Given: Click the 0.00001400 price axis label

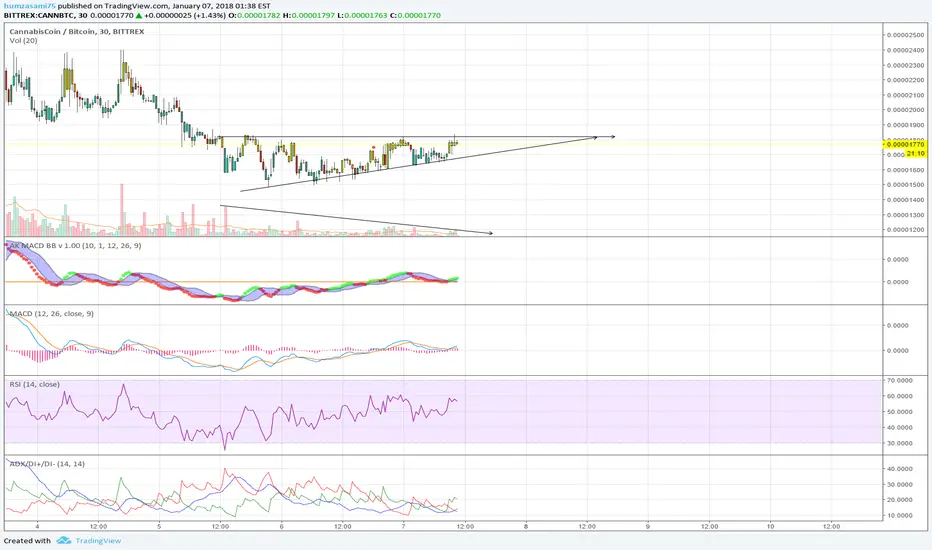Looking at the screenshot, I should point(905,200).
